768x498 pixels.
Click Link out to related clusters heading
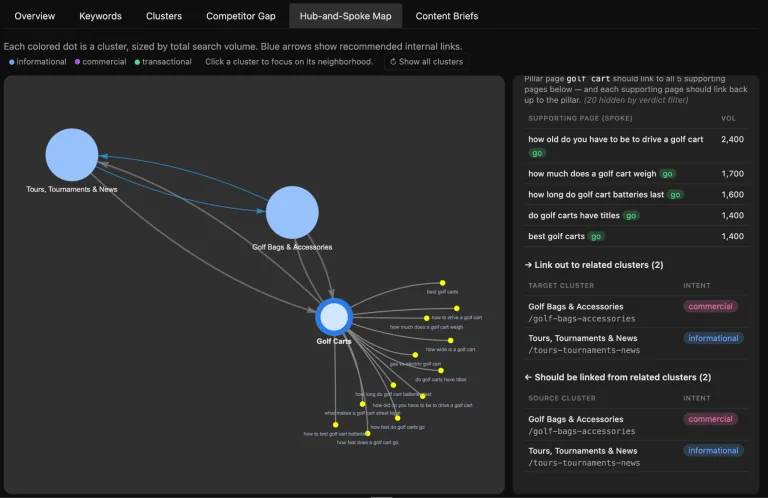pyautogui.click(x=594, y=265)
